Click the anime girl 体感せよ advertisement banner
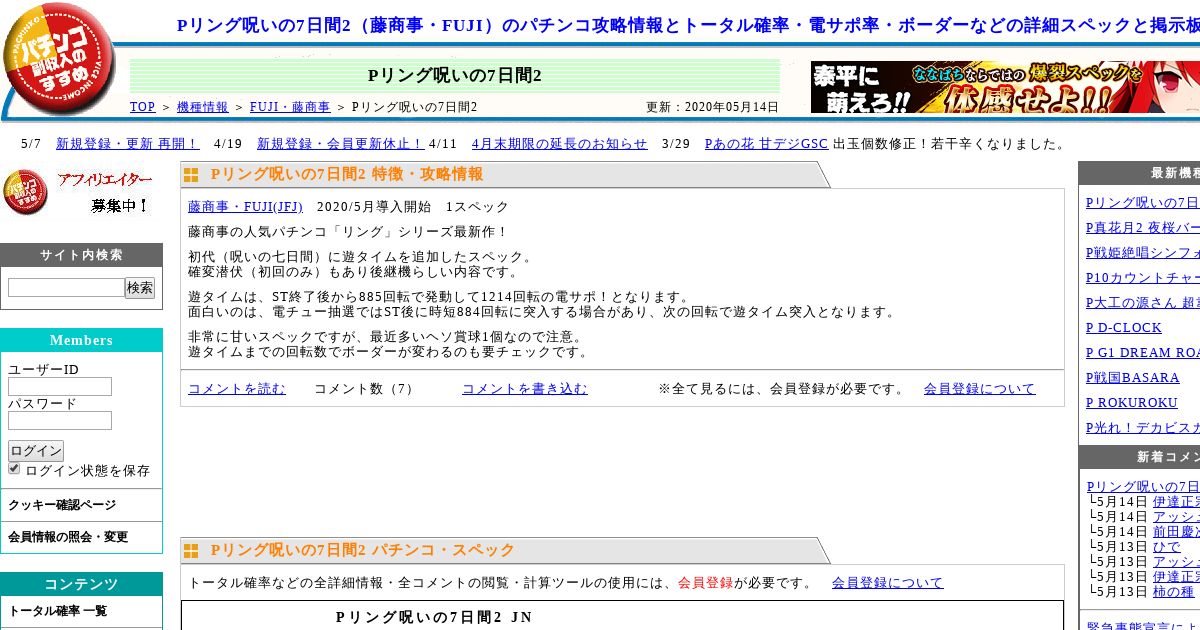The height and width of the screenshot is (630, 1200). (x=1005, y=87)
